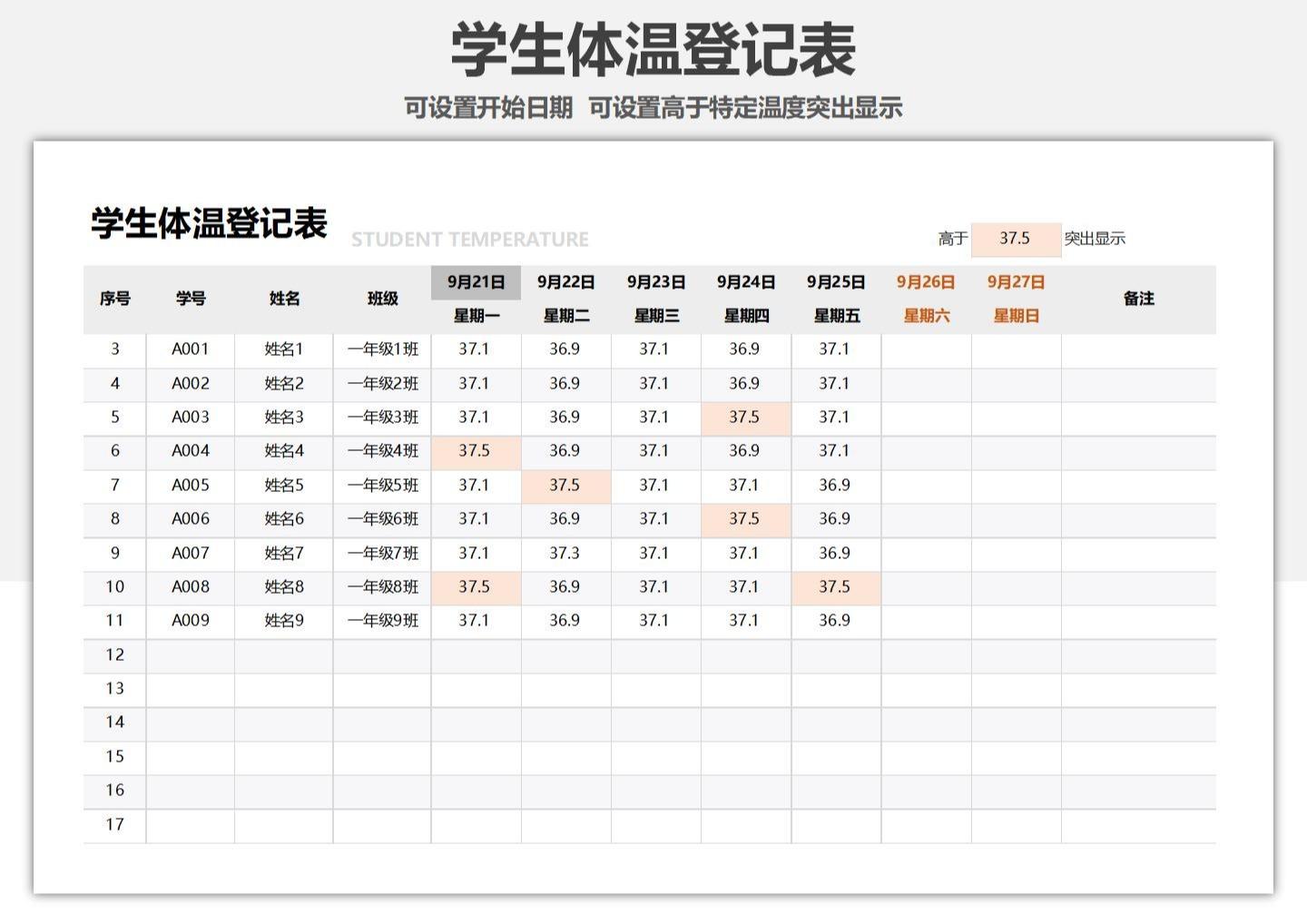
Task: Click the 37.3 value in A007's row
Action: click(x=565, y=554)
